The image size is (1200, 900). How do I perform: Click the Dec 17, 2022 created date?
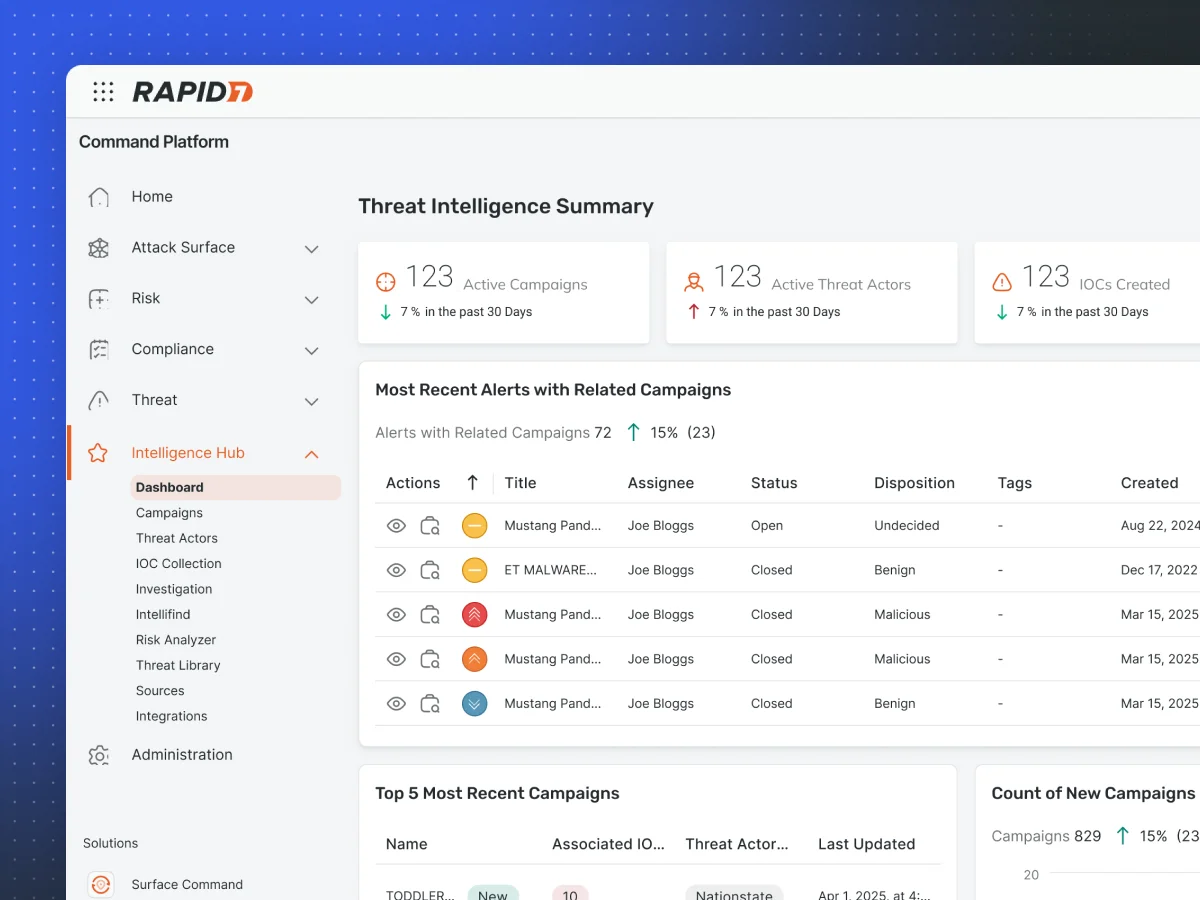click(x=1159, y=570)
